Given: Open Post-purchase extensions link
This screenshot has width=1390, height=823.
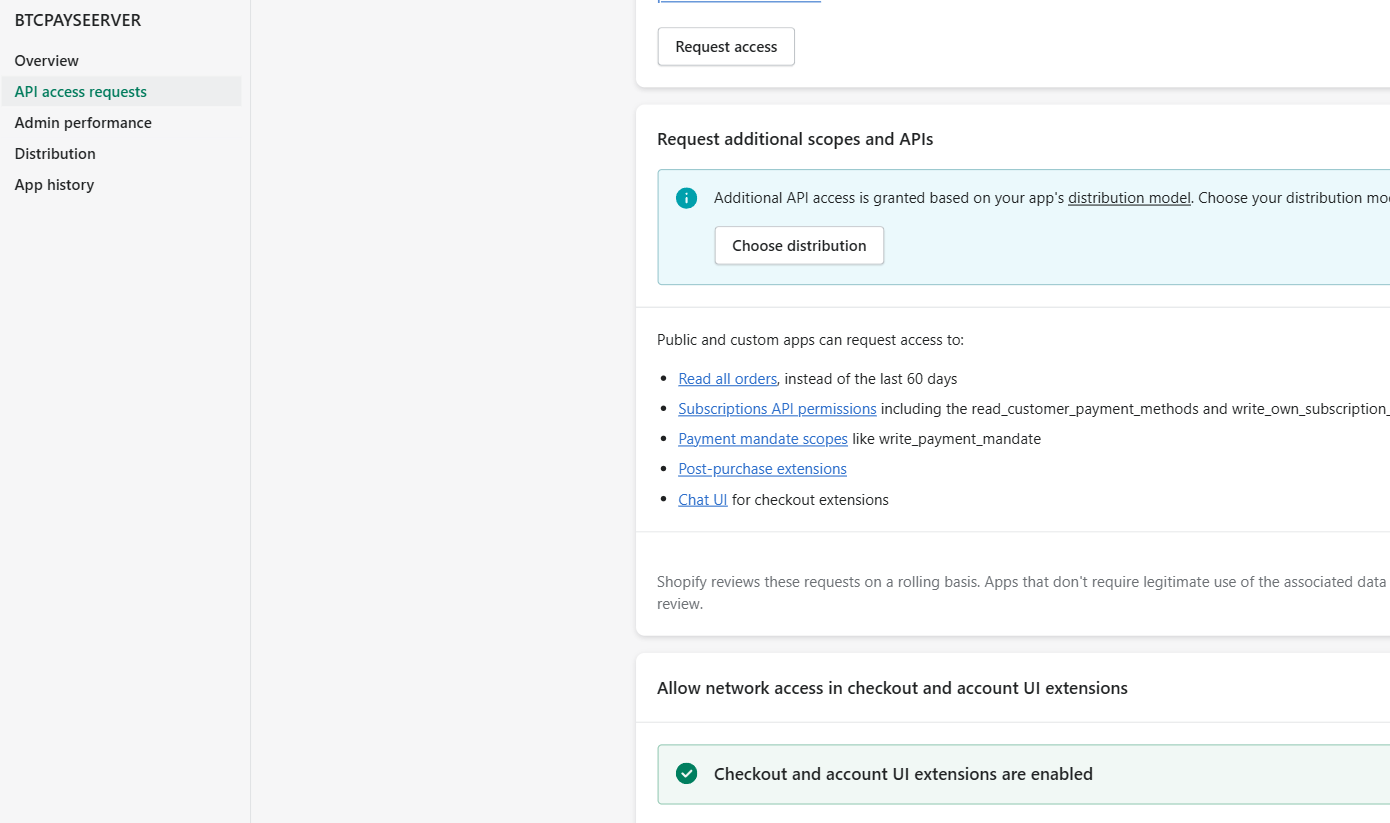Looking at the screenshot, I should [762, 469].
